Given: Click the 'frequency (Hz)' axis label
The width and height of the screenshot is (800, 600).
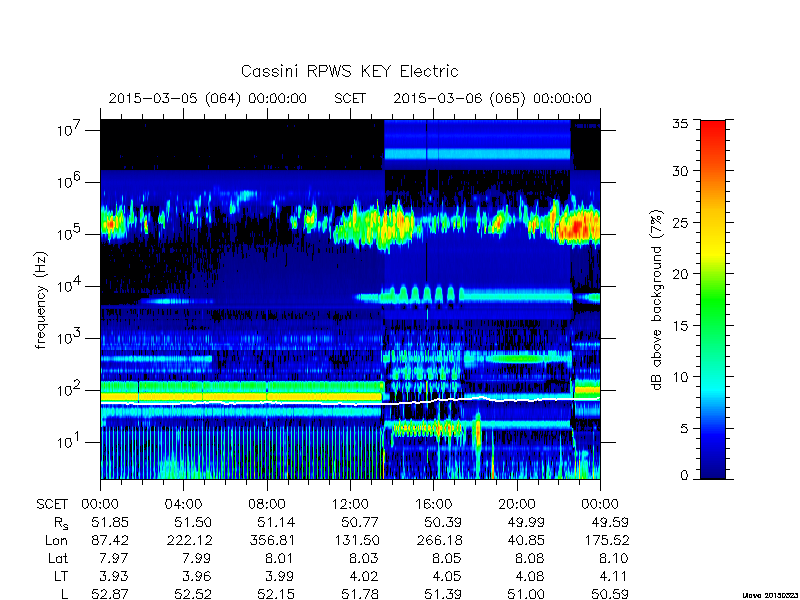Looking at the screenshot, I should 41,300.
